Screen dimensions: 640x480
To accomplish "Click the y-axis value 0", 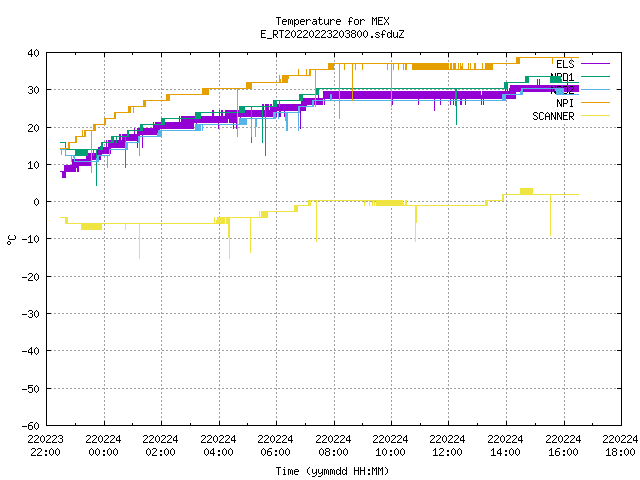I will tap(37, 202).
